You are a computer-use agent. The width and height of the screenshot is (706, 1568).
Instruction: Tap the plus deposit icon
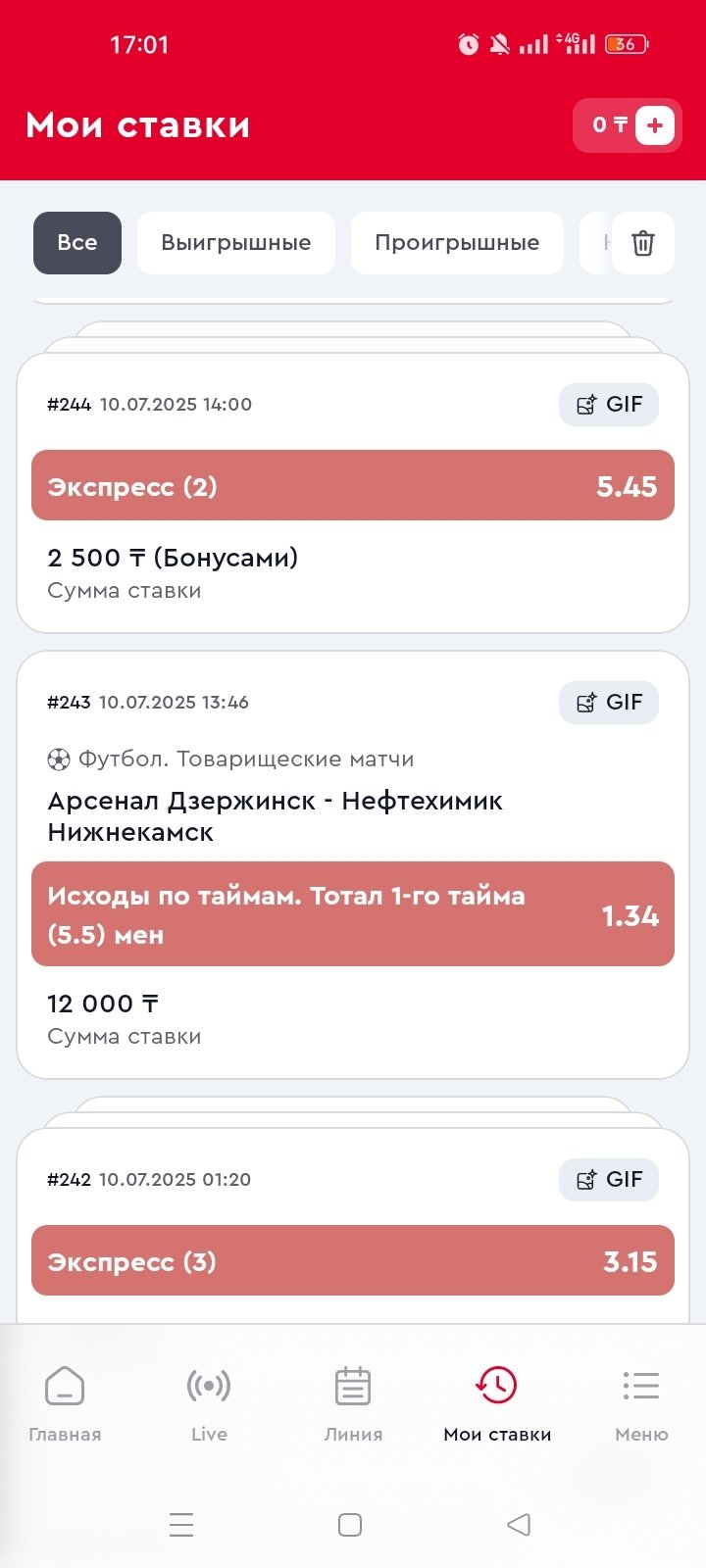point(655,125)
